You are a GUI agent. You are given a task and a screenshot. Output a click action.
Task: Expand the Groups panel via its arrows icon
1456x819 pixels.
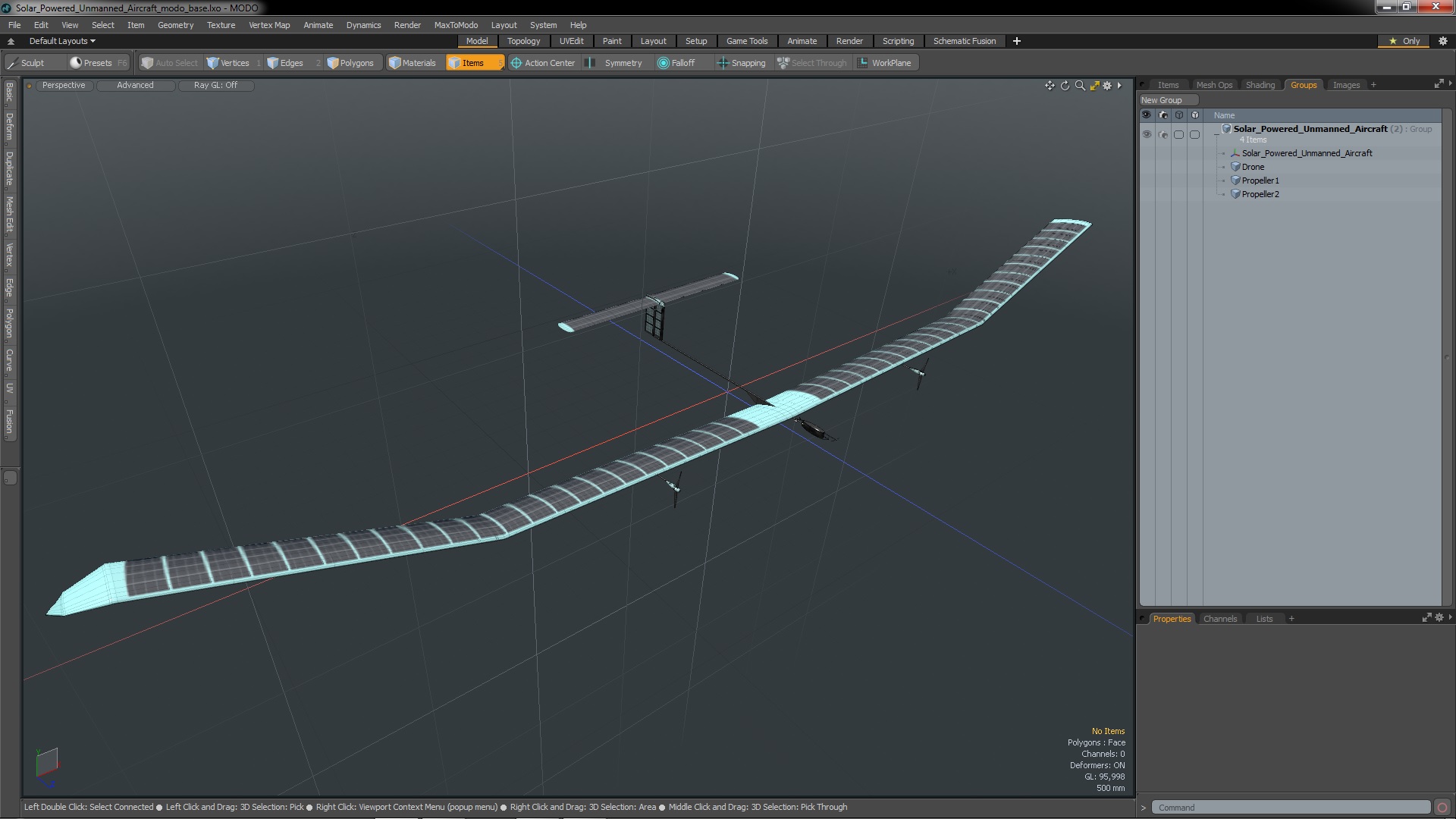pos(1439,84)
